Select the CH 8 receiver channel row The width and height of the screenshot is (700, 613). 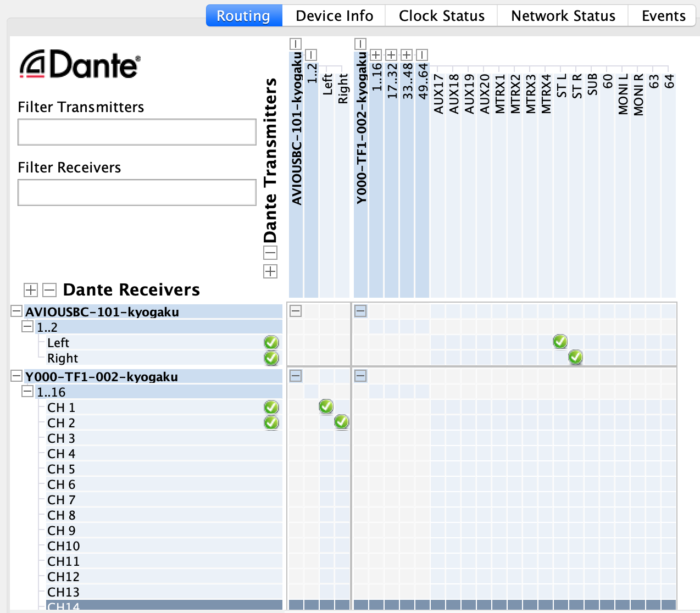(x=62, y=515)
